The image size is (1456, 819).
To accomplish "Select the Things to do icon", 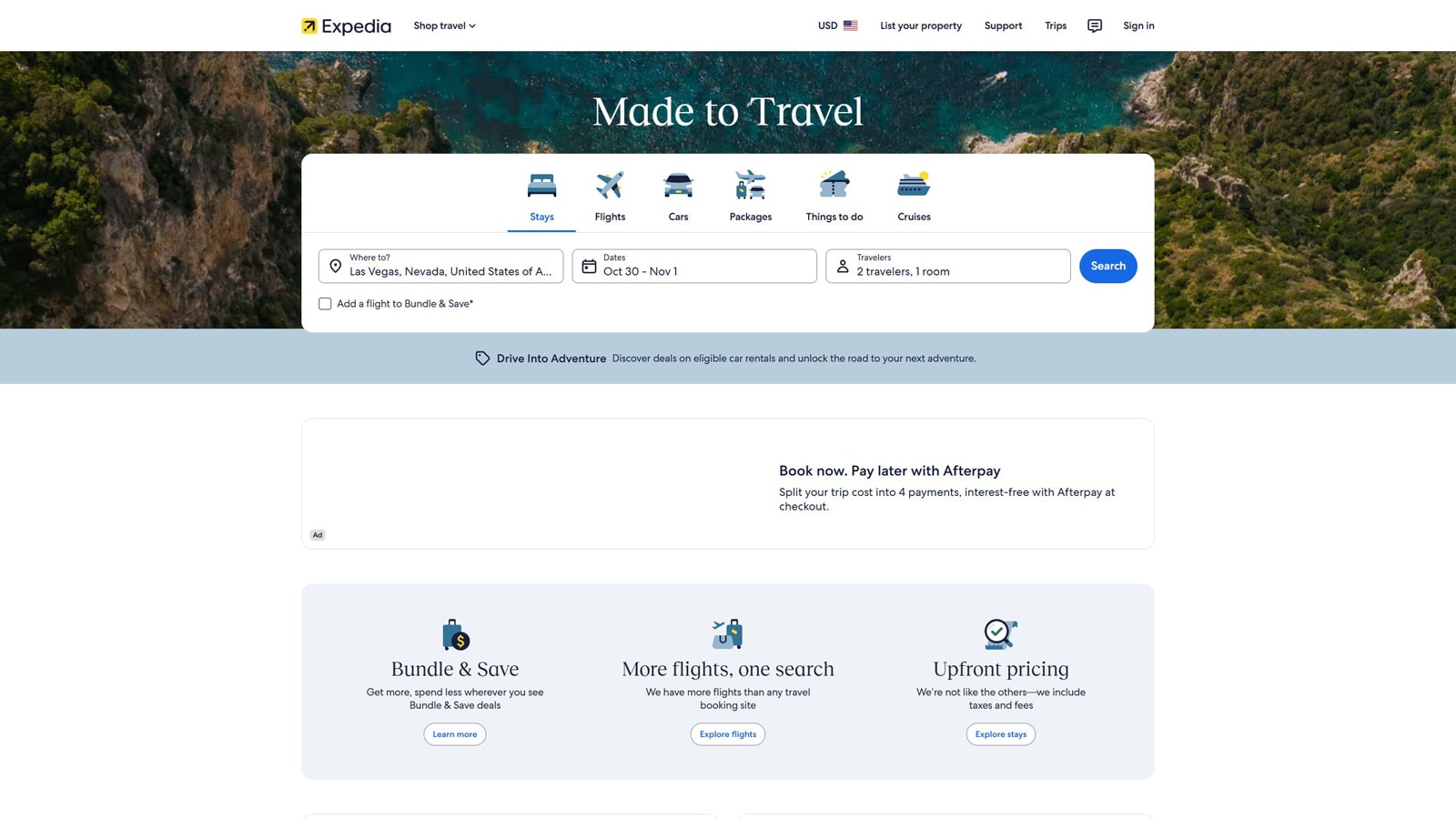I will (x=834, y=184).
